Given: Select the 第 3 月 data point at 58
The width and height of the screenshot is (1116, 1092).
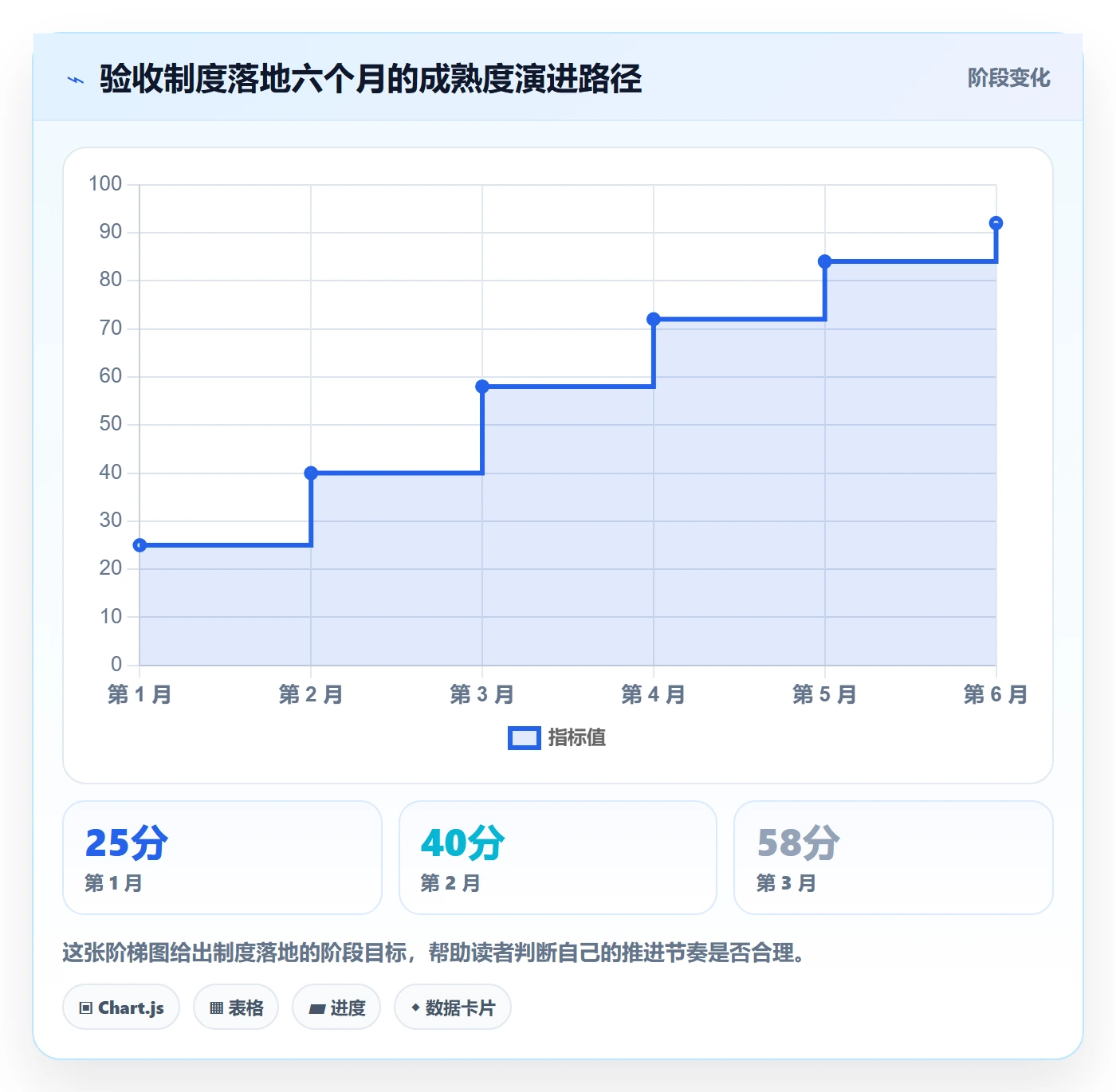Looking at the screenshot, I should (482, 387).
